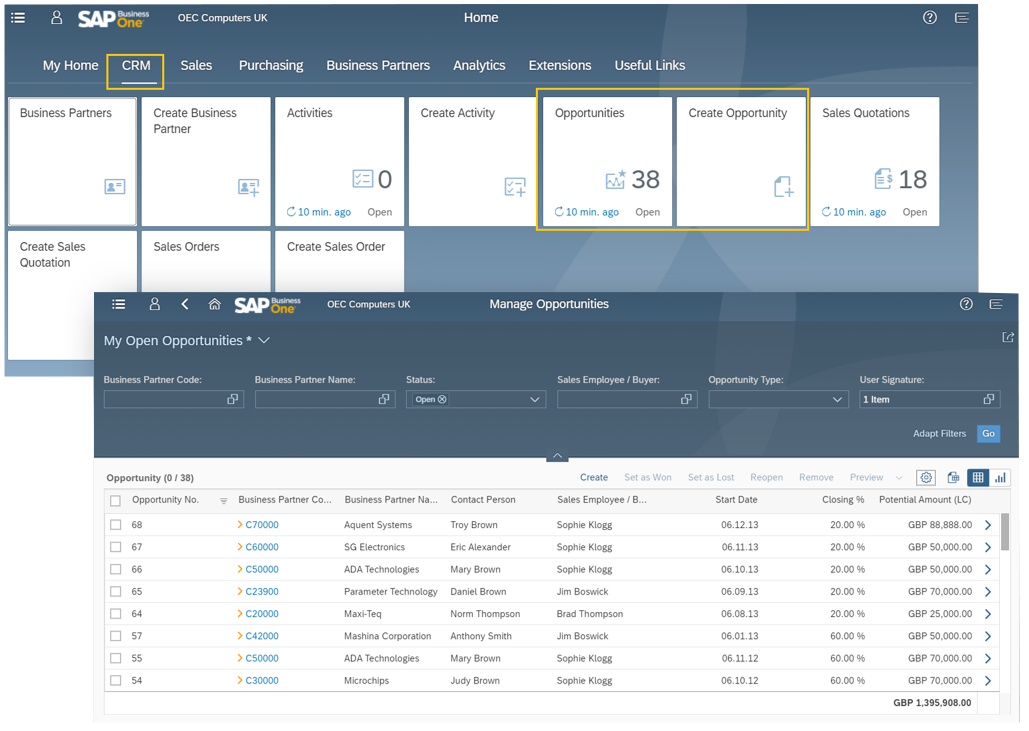
Task: Switch to chart view
Action: point(1000,478)
